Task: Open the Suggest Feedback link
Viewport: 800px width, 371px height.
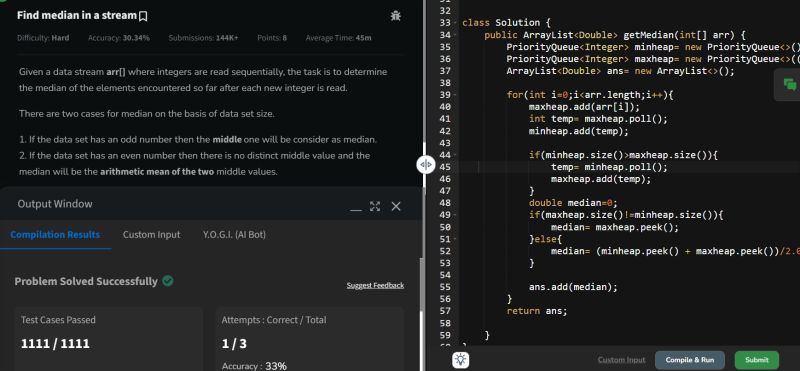Action: click(375, 285)
